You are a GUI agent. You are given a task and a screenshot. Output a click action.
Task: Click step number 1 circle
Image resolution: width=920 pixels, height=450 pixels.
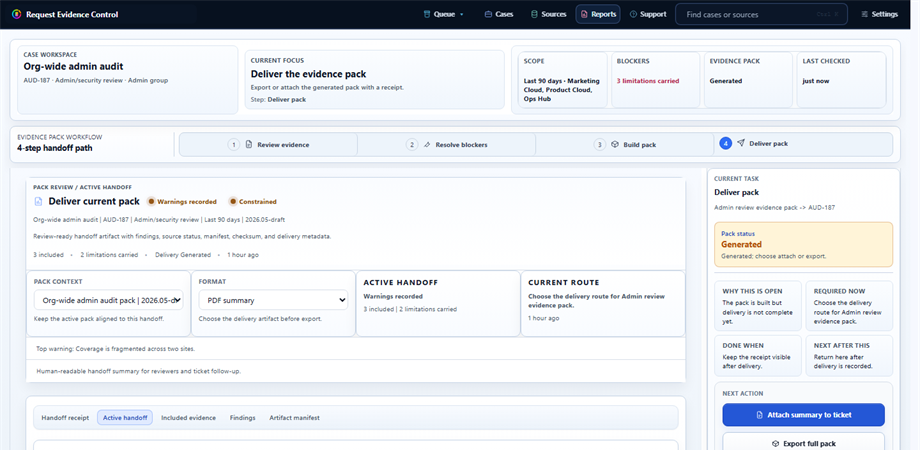[x=234, y=144]
